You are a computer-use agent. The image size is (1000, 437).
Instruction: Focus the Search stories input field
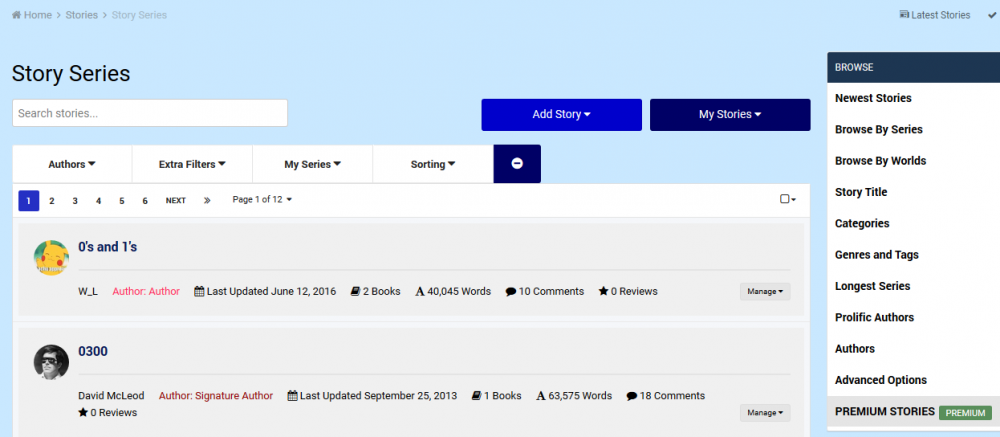click(150, 113)
